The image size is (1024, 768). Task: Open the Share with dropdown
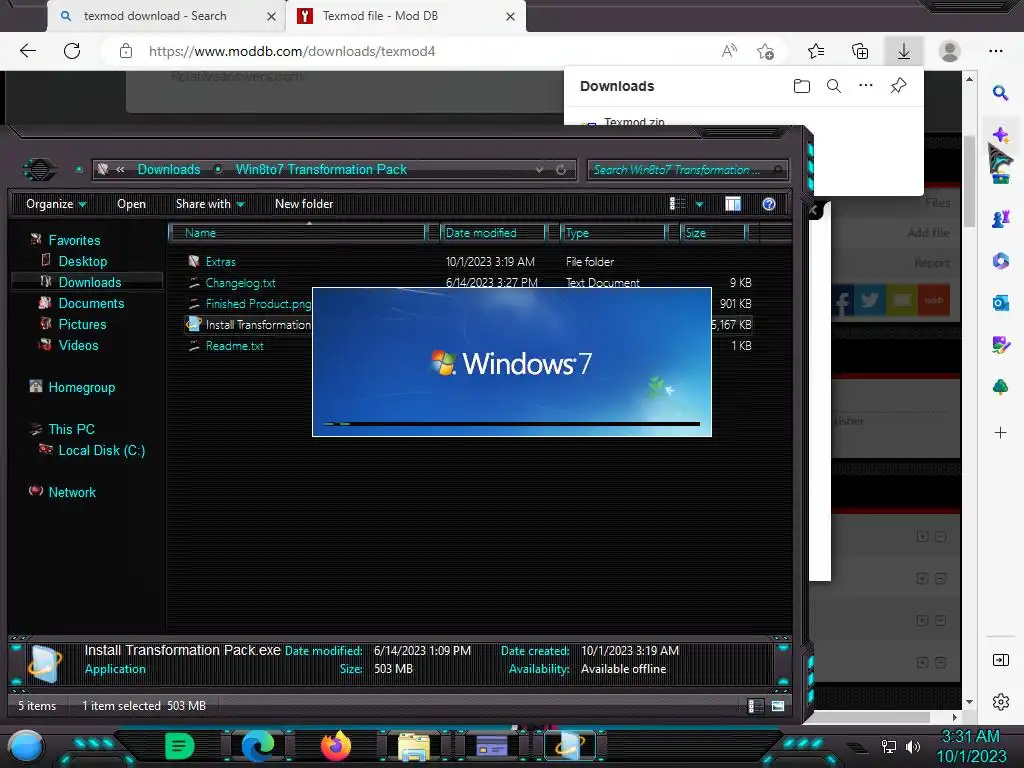[x=210, y=204]
